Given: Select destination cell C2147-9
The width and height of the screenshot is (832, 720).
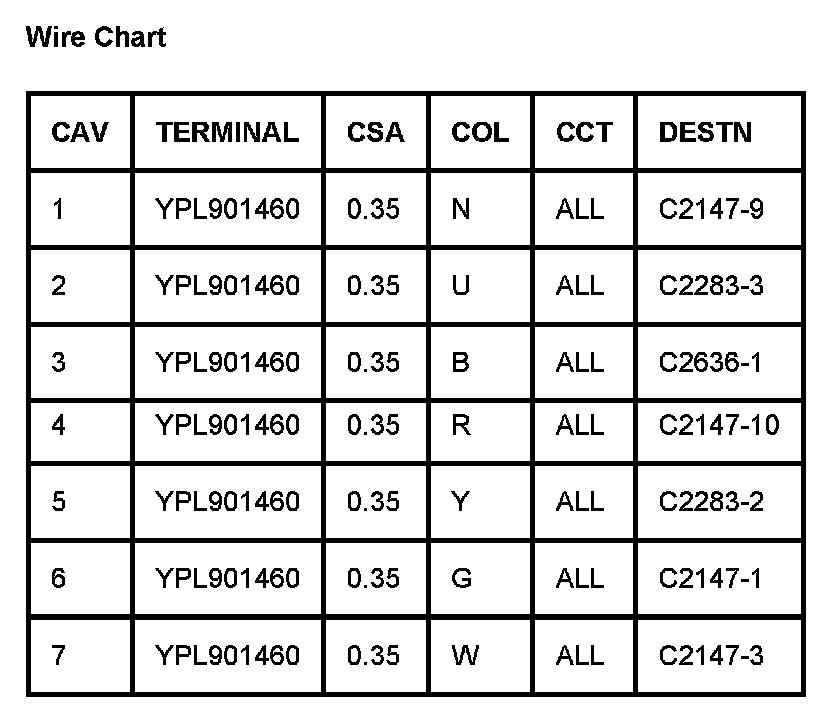Looking at the screenshot, I should click(x=711, y=209).
